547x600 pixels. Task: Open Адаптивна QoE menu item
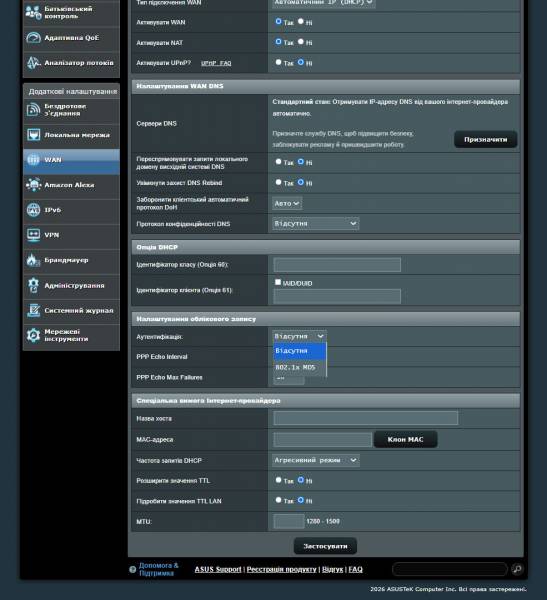pyautogui.click(x=71, y=38)
